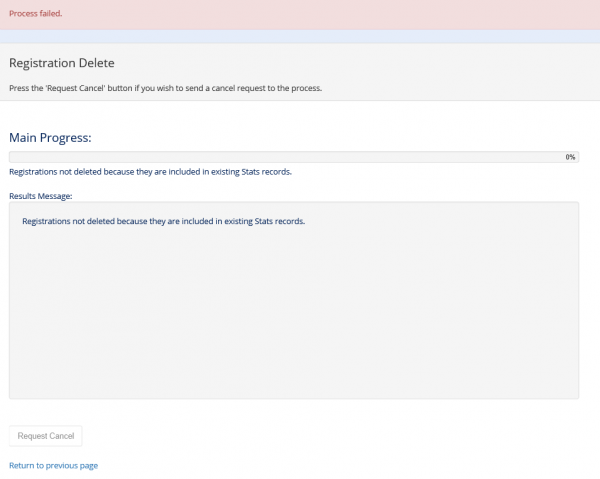Screen dimensions: 600x479
Task: Focus the Results Message output box
Action: coord(294,300)
